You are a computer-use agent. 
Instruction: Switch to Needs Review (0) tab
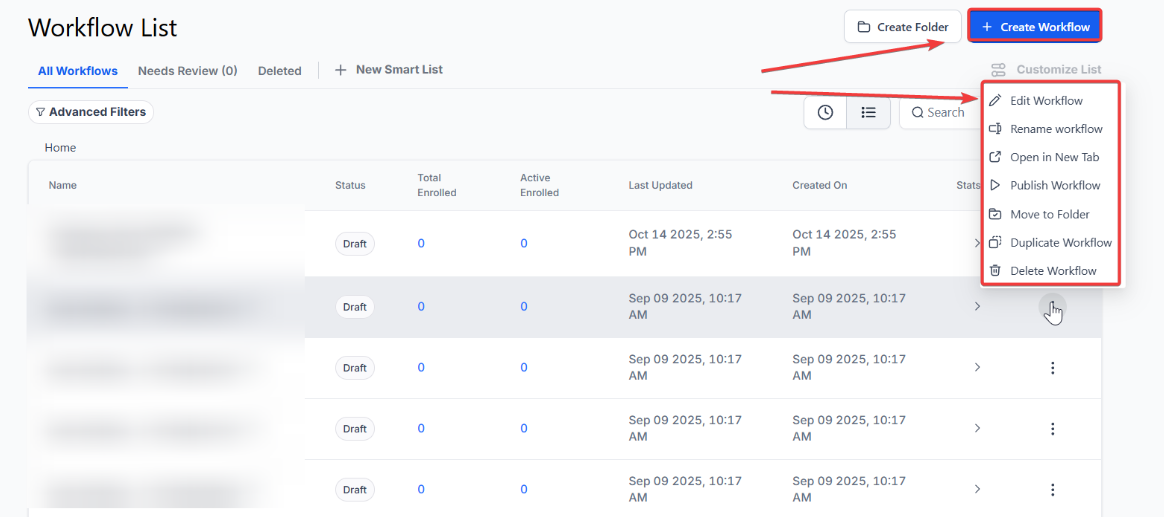[187, 71]
